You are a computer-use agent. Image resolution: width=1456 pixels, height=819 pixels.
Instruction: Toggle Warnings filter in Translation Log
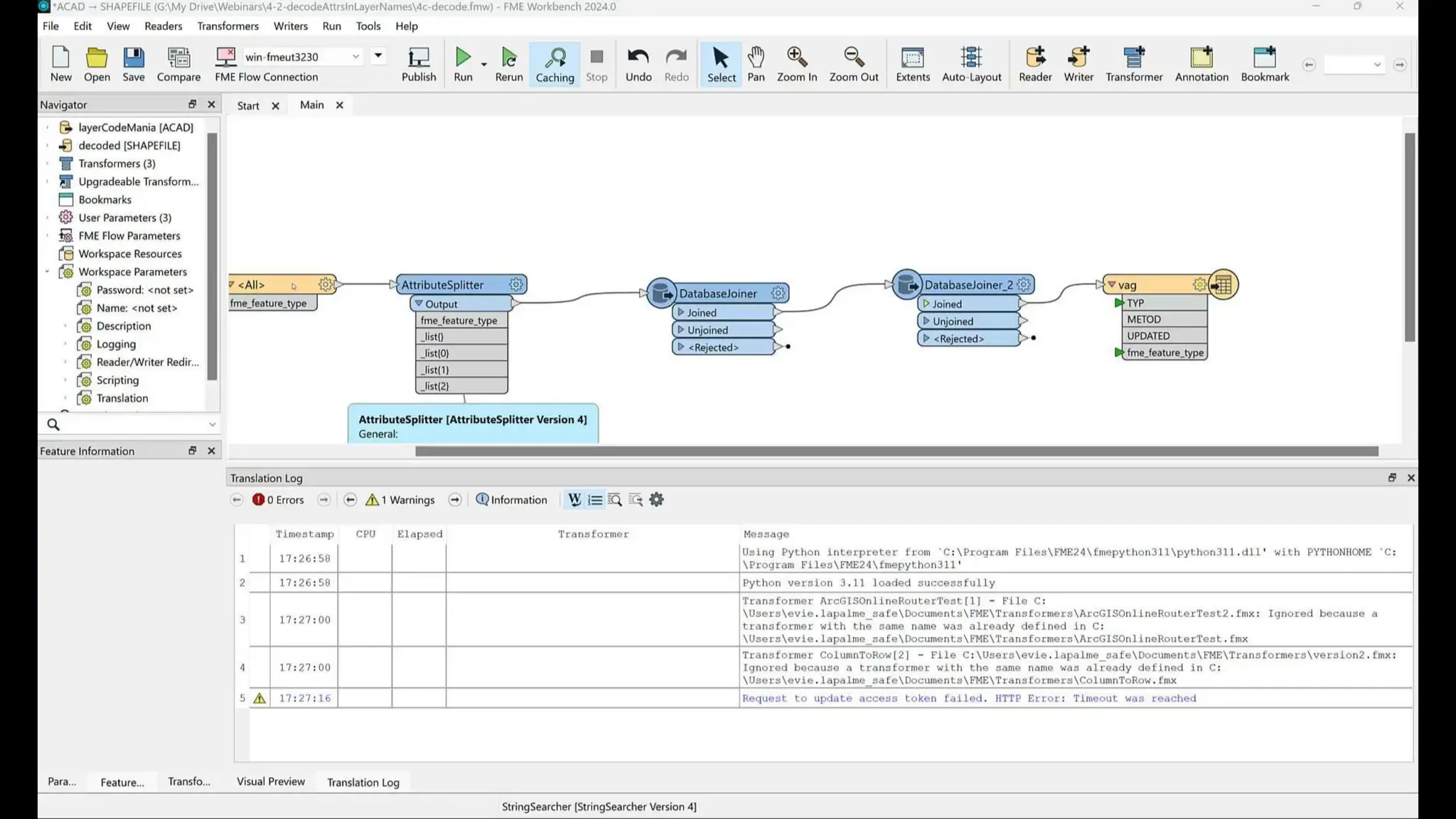point(402,500)
